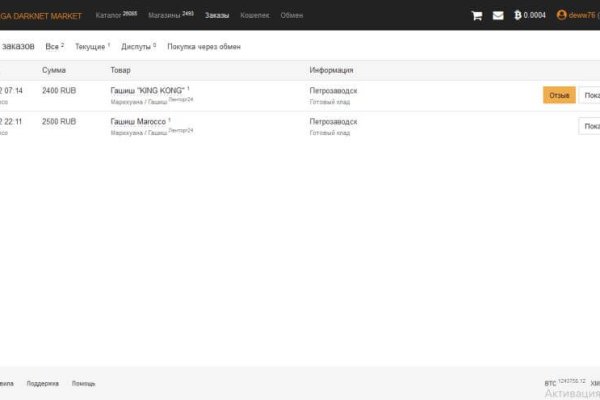
Task: Open the Обмен menu item
Action: tap(292, 15)
